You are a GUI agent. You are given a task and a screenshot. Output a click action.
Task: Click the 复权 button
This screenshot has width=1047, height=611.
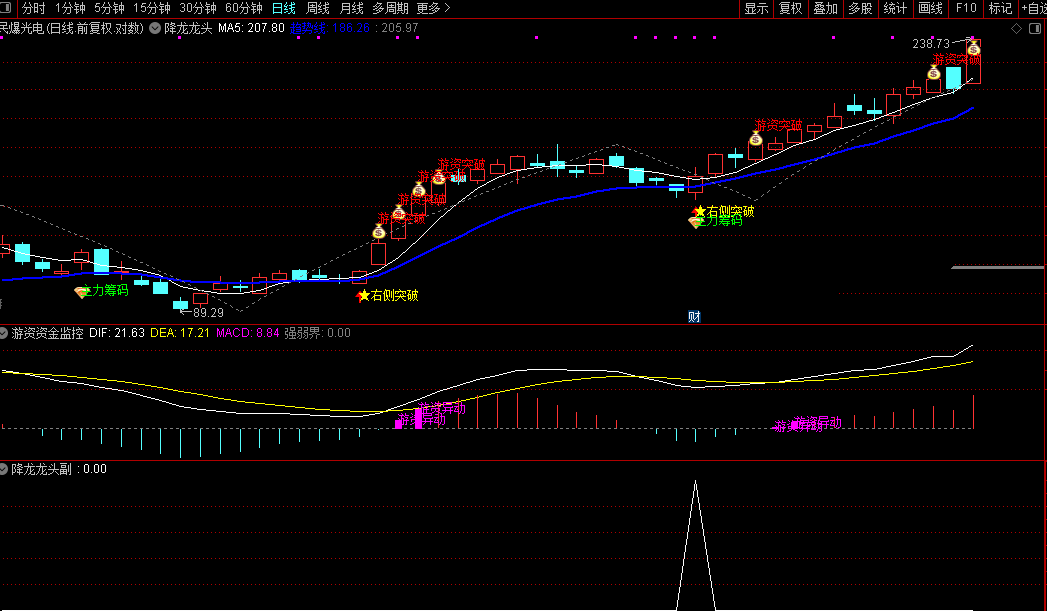pos(791,8)
